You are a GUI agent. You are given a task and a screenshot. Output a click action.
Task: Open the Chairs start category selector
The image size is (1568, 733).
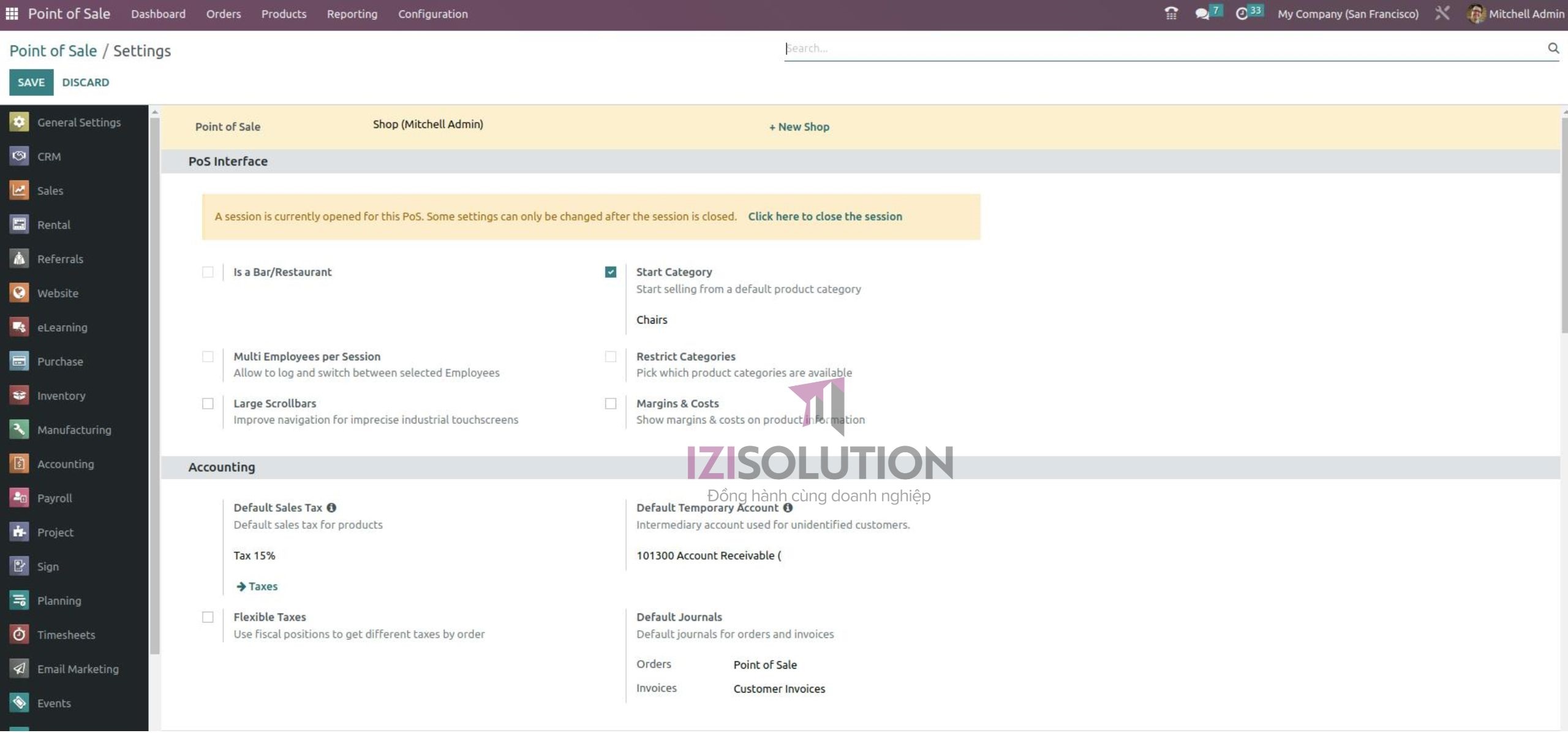click(x=652, y=319)
